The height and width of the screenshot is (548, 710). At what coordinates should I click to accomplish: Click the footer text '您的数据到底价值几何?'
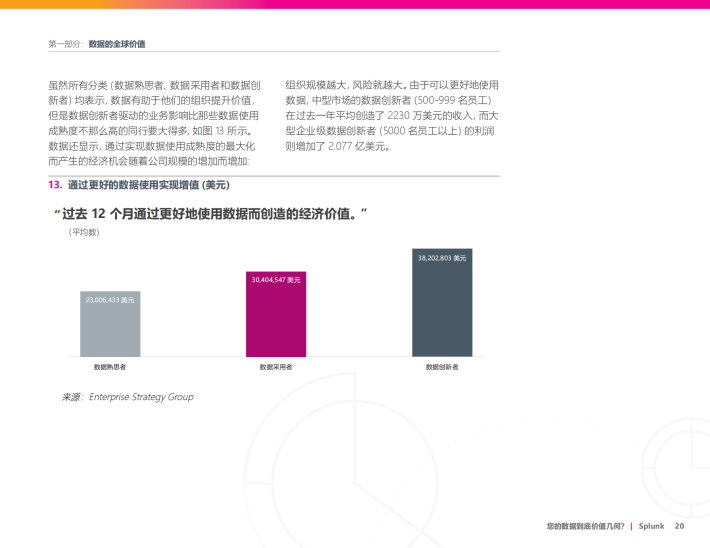click(x=585, y=526)
